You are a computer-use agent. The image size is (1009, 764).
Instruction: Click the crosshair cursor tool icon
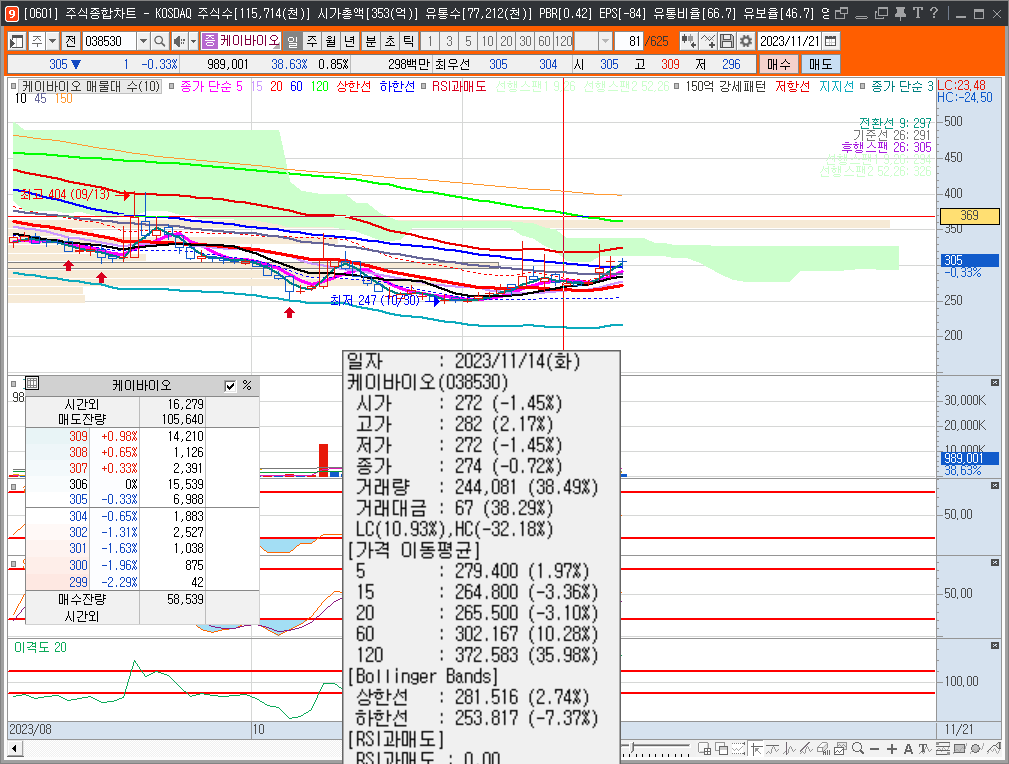point(755,749)
